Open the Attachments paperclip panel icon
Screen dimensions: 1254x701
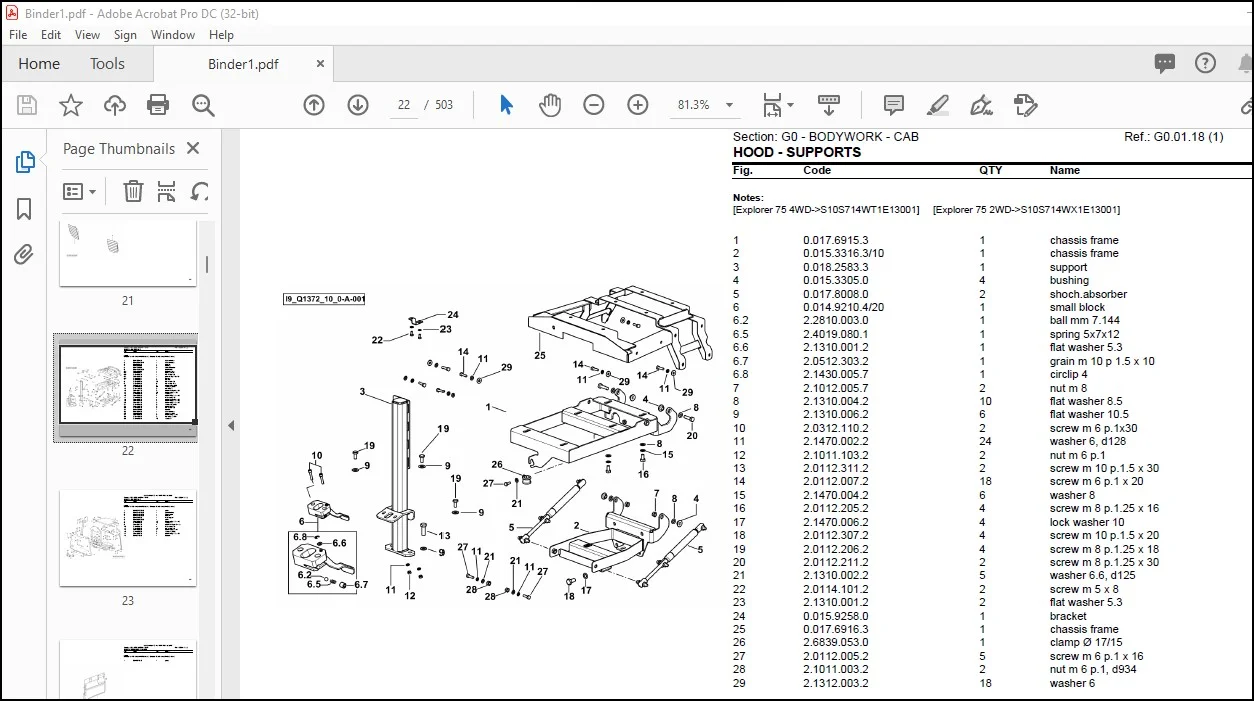point(24,255)
